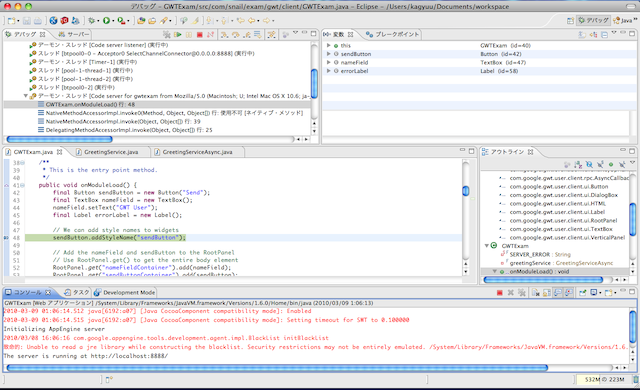Open the GreetingServiceAsync.java editor tab
The width and height of the screenshot is (640, 390).
click(x=194, y=152)
